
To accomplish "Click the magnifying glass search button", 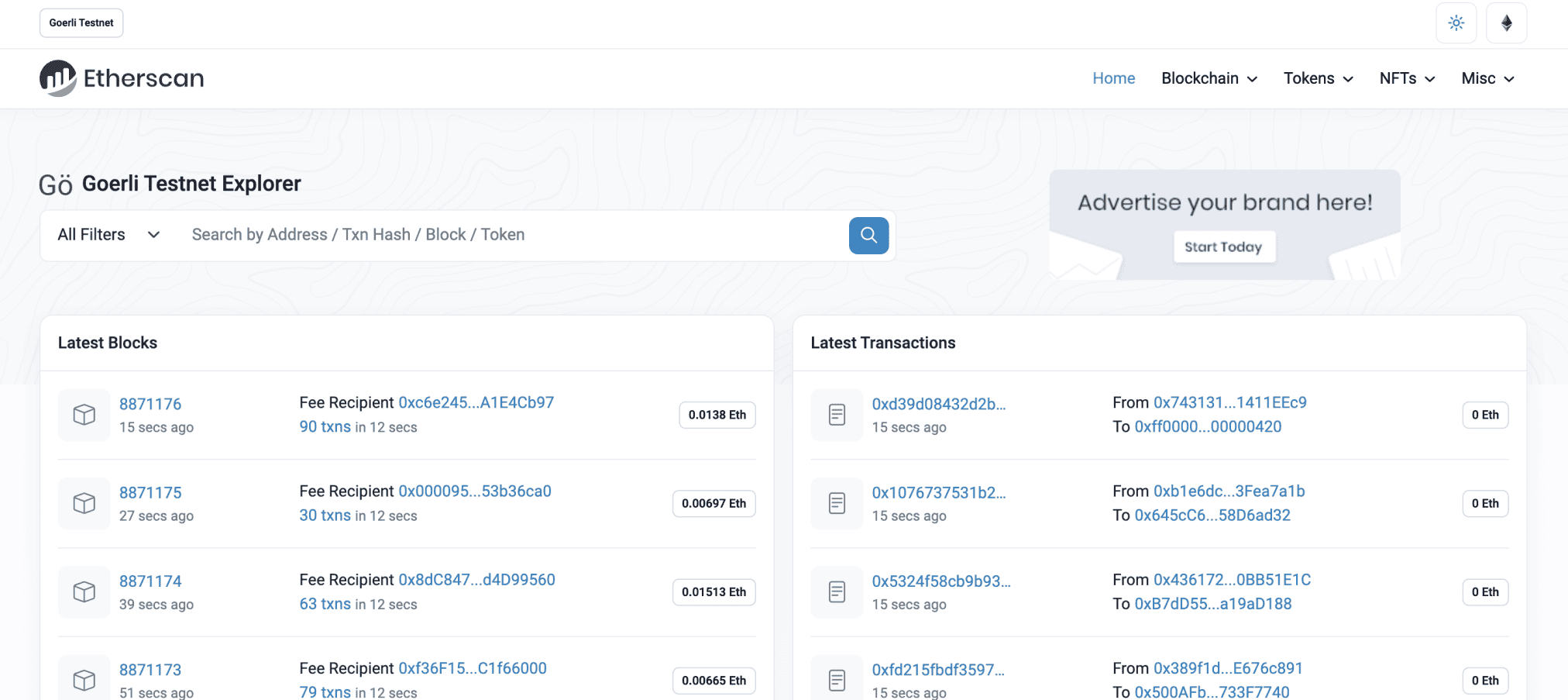I will (x=868, y=236).
